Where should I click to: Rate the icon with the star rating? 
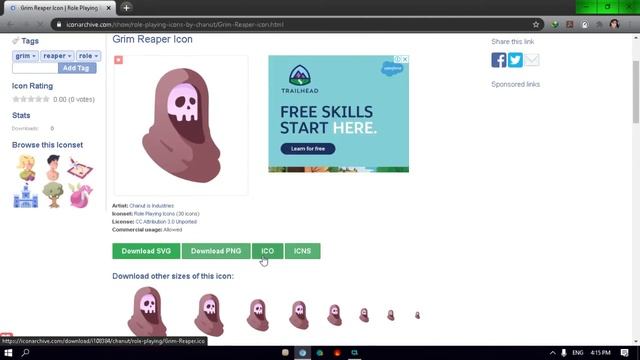coord(31,99)
